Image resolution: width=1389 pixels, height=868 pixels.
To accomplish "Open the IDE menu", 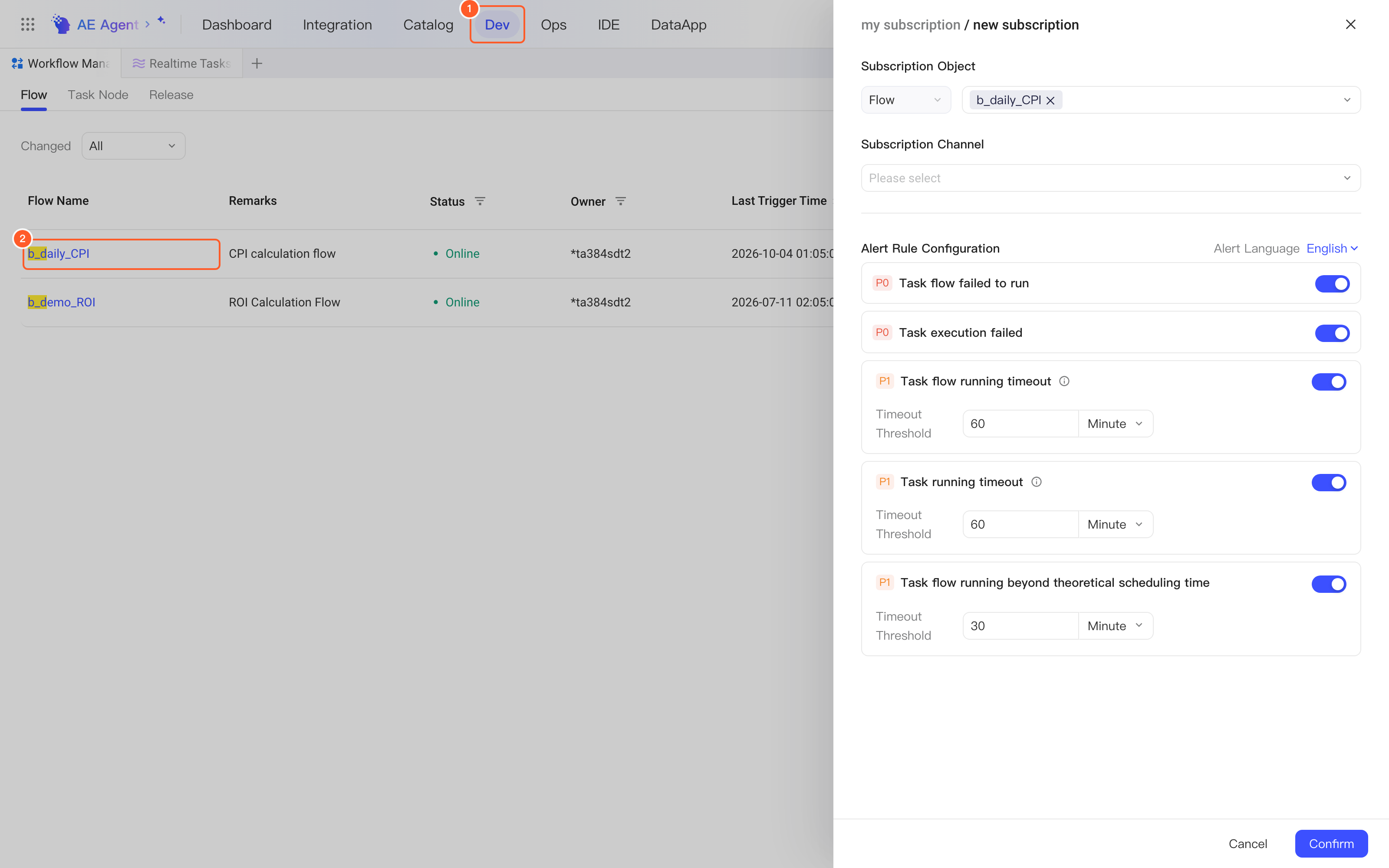I will [x=609, y=25].
